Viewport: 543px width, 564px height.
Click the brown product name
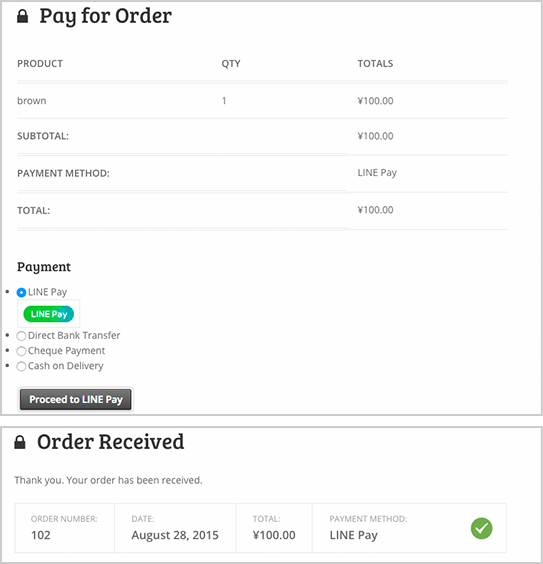click(32, 101)
